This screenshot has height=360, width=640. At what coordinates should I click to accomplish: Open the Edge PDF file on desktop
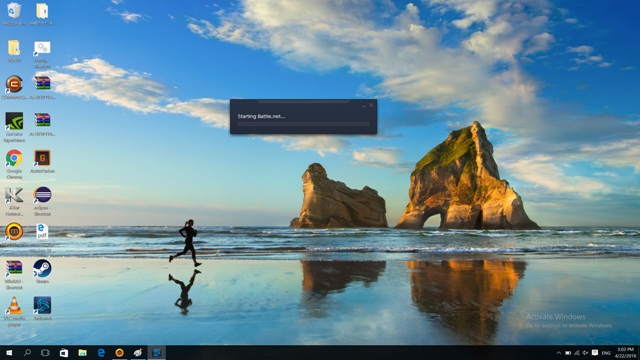click(x=42, y=231)
